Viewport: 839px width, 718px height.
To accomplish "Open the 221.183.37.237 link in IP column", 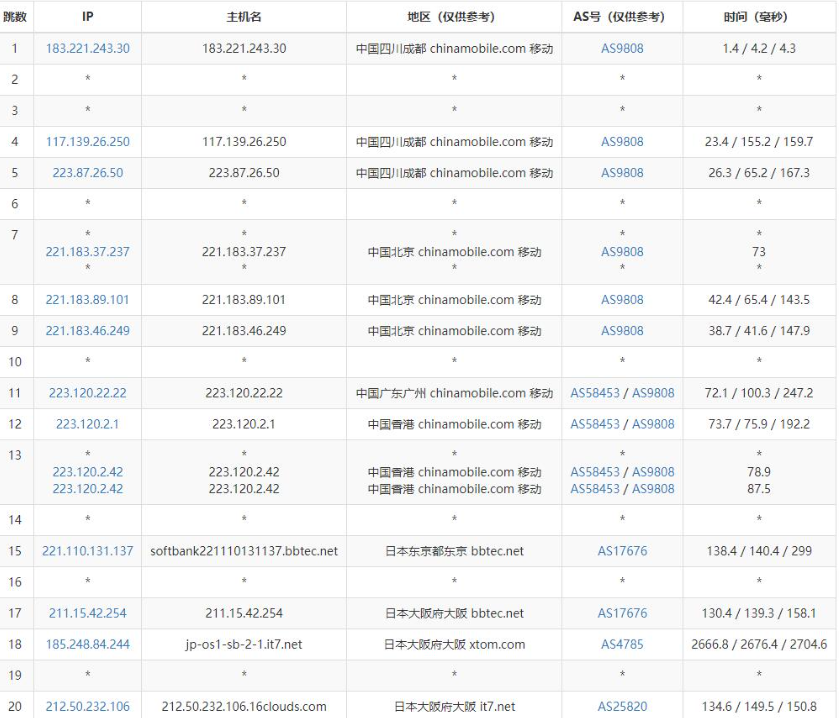I will 87,252.
